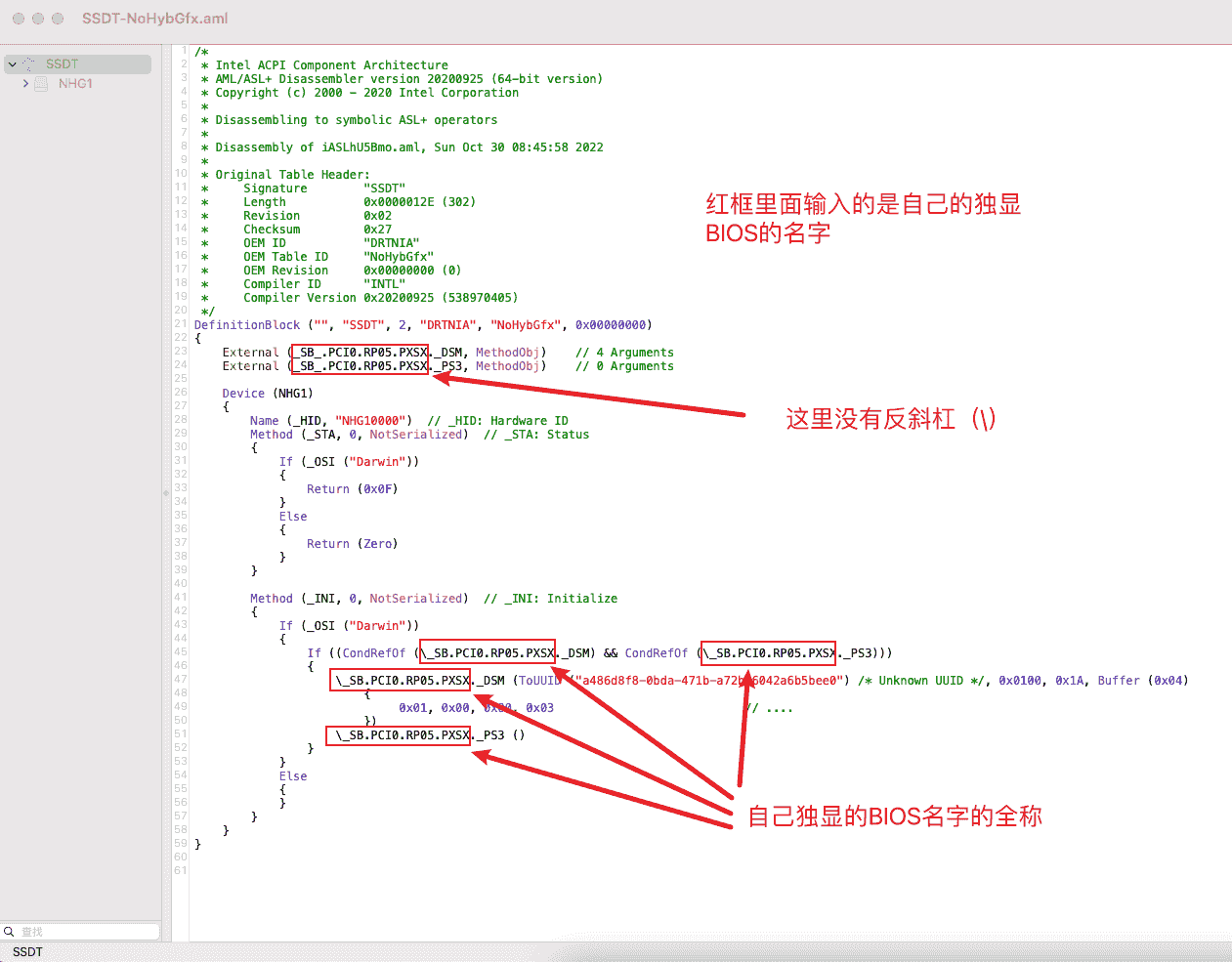
Task: Click the SSDT path label in status bar
Action: tap(27, 952)
